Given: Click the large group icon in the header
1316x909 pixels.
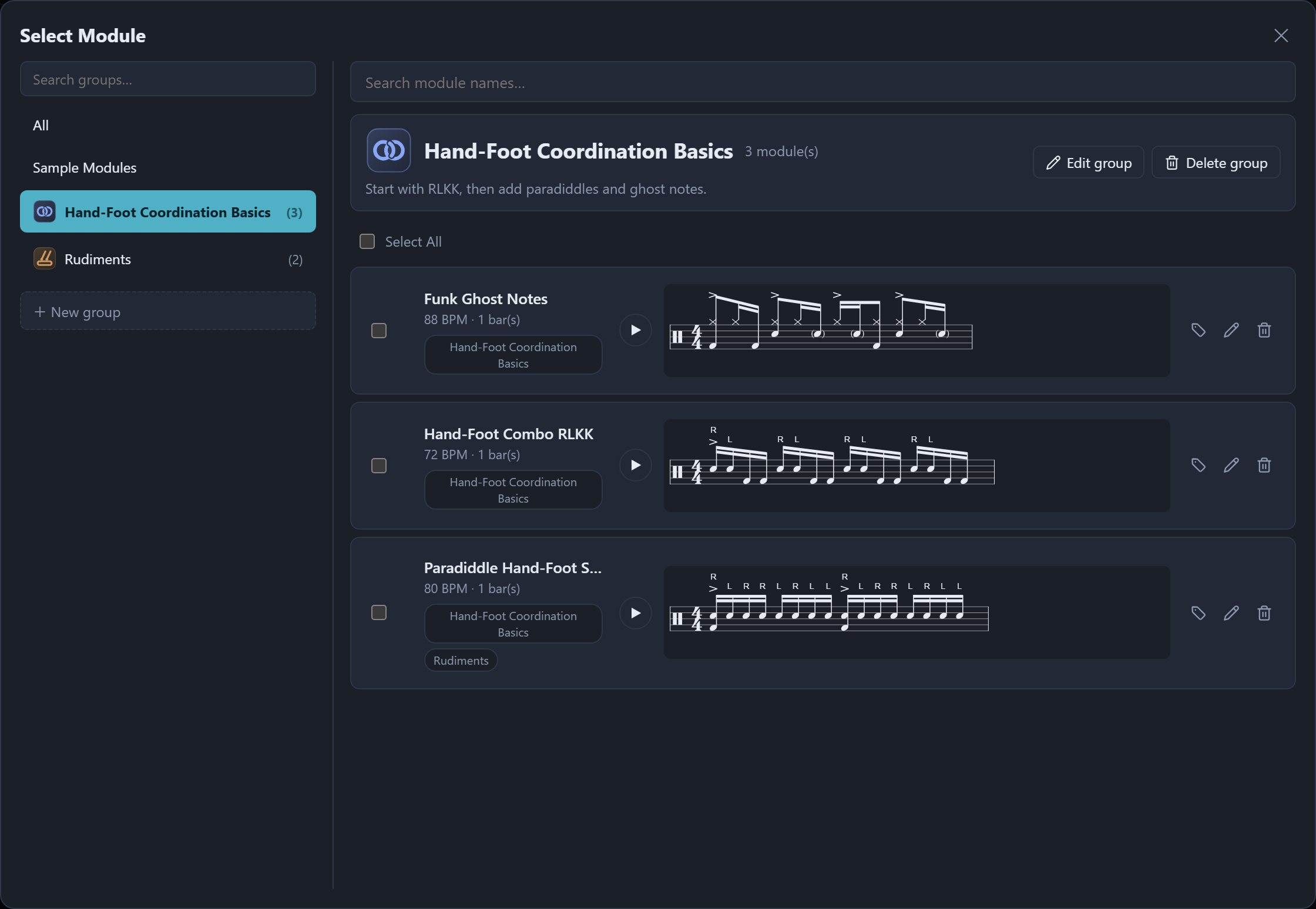Looking at the screenshot, I should point(388,150).
